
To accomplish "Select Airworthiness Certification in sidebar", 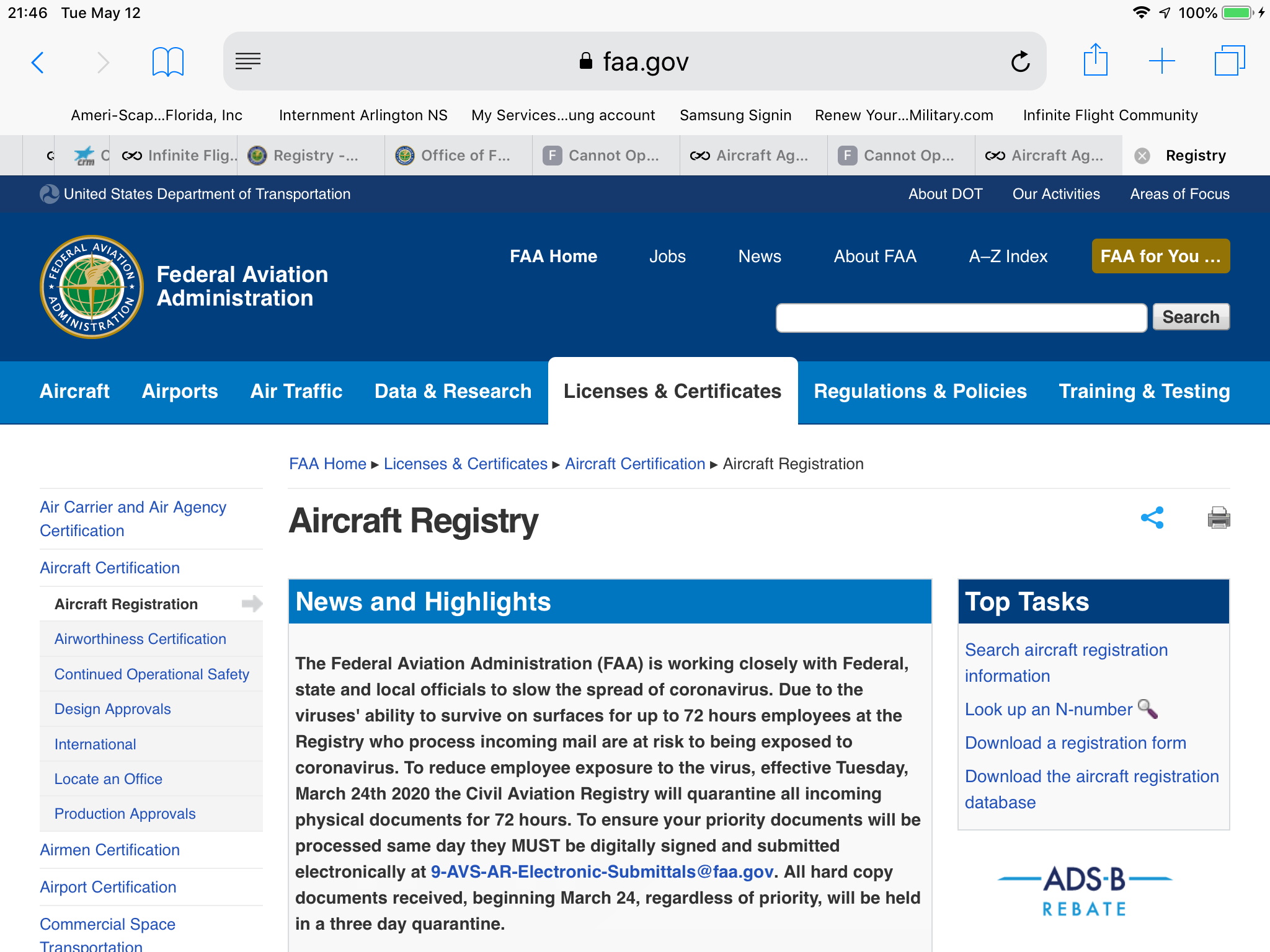I will (x=140, y=639).
